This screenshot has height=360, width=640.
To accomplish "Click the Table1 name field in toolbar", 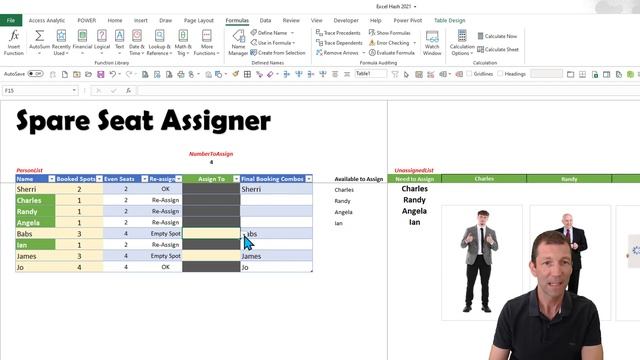I will point(370,74).
